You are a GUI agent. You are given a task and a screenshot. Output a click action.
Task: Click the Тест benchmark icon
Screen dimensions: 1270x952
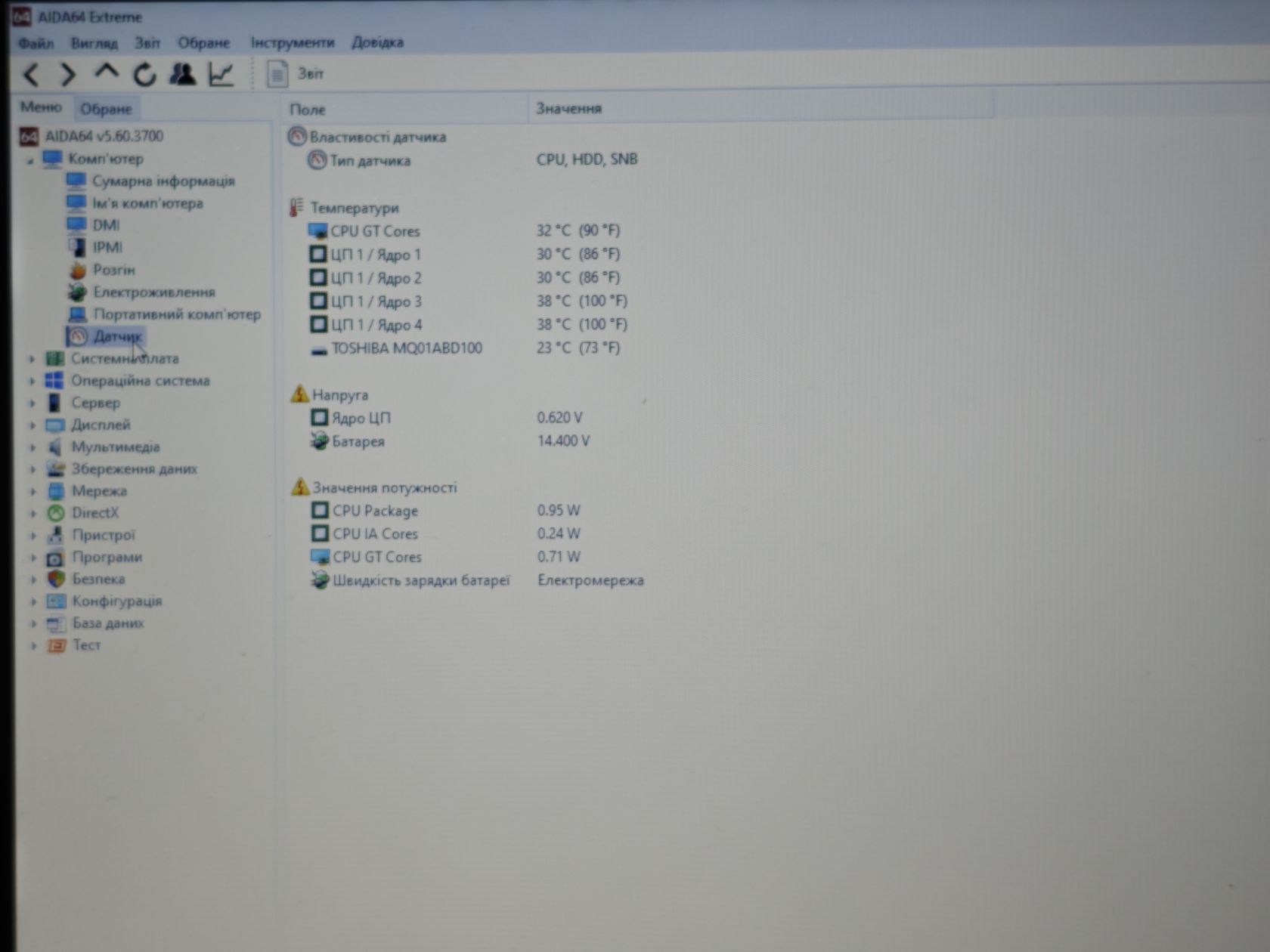[x=56, y=645]
